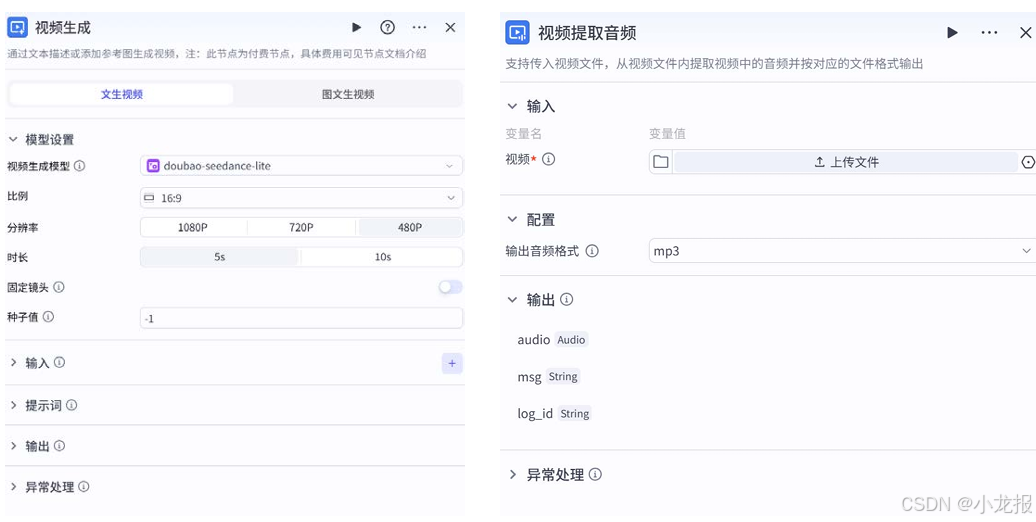The height and width of the screenshot is (522, 1036).
Task: Select the msg output variable
Action: 529,377
